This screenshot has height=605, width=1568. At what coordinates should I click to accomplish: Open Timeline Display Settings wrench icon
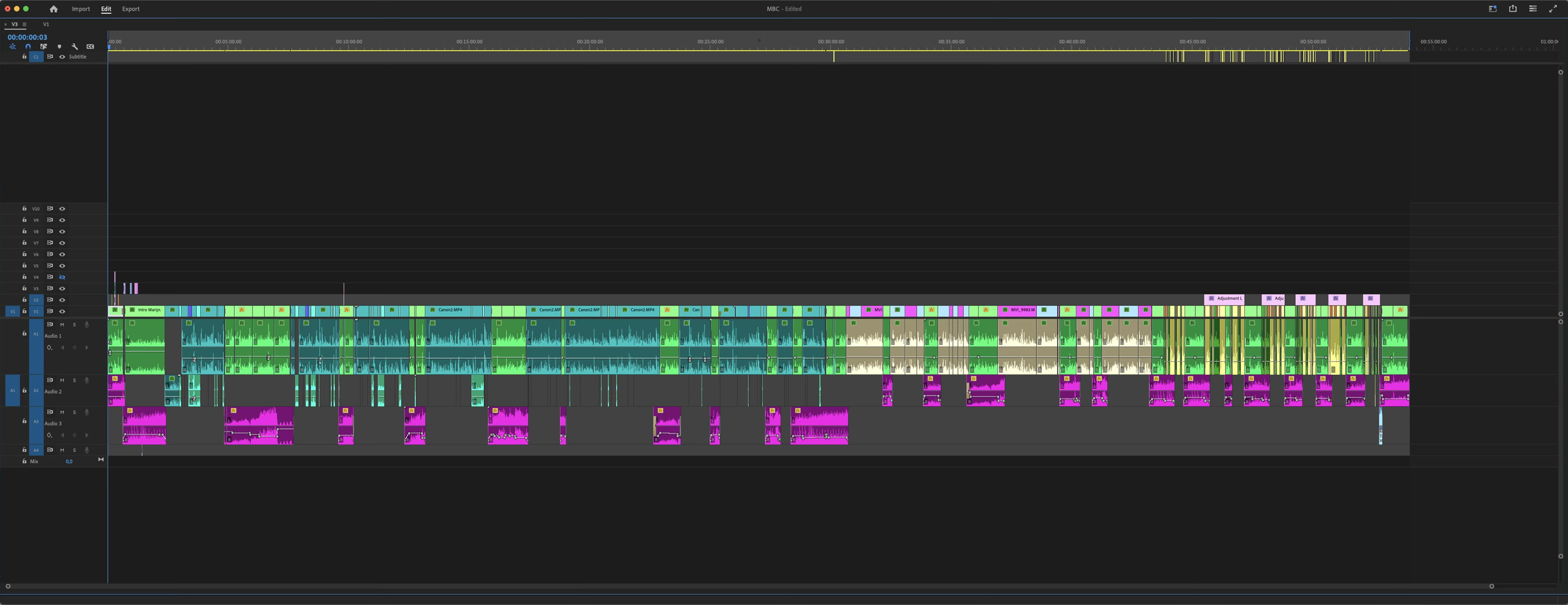tap(75, 46)
